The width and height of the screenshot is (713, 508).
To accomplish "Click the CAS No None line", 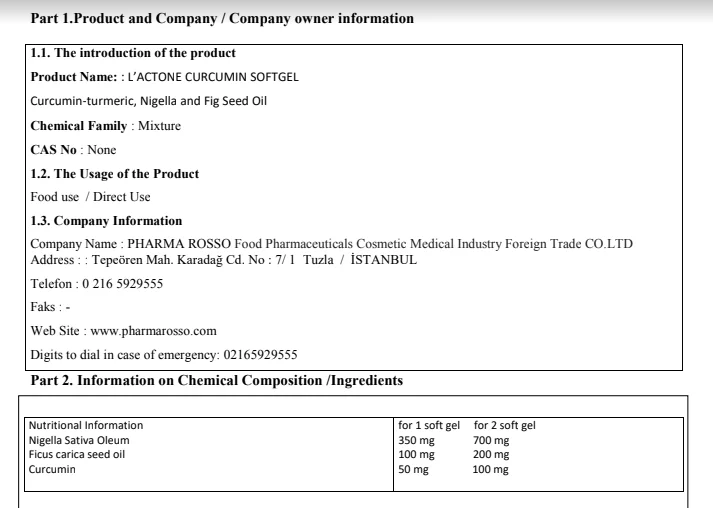I will [x=73, y=150].
